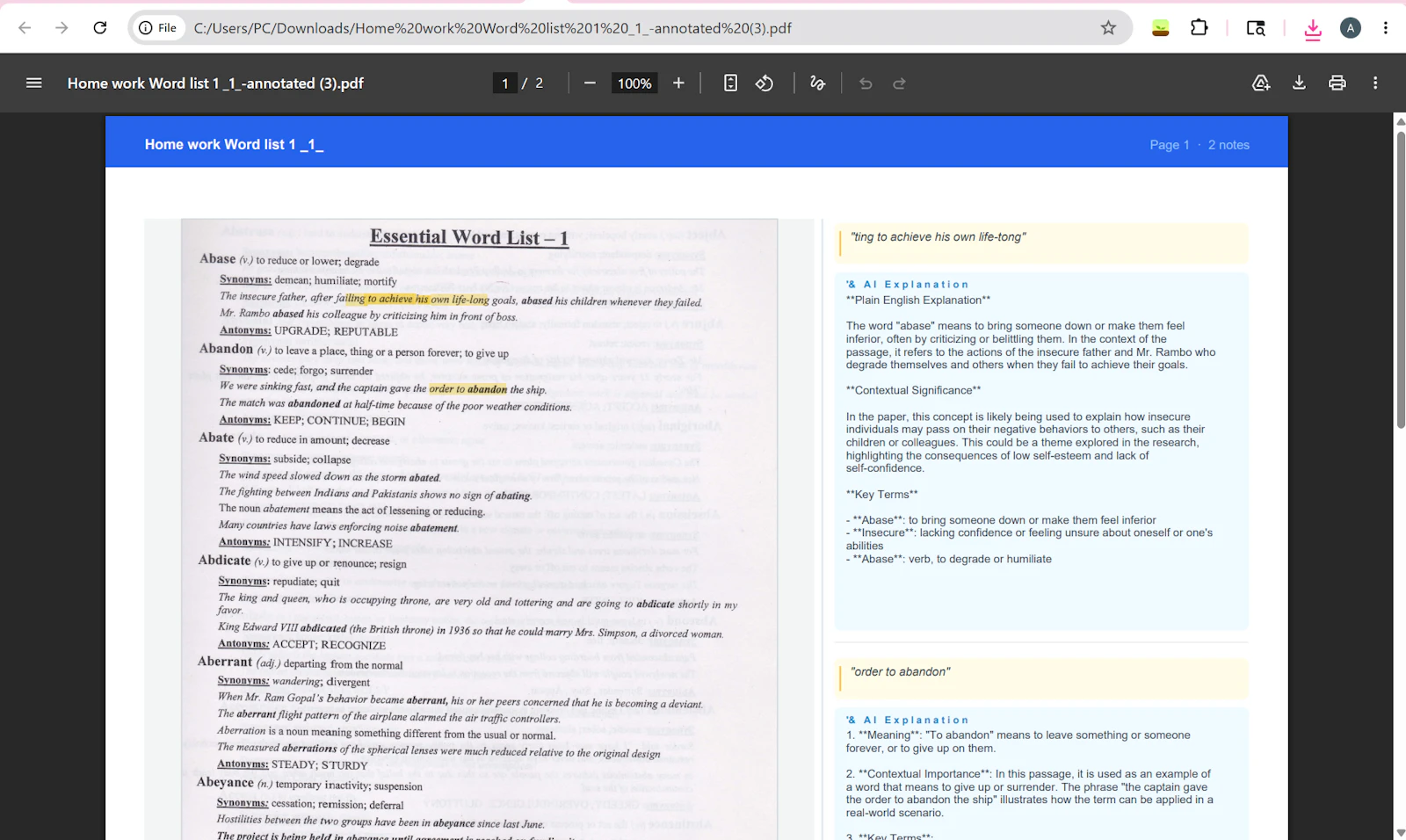This screenshot has width=1406, height=840.
Task: Click the word entry 'Abandon'
Action: coord(226,349)
